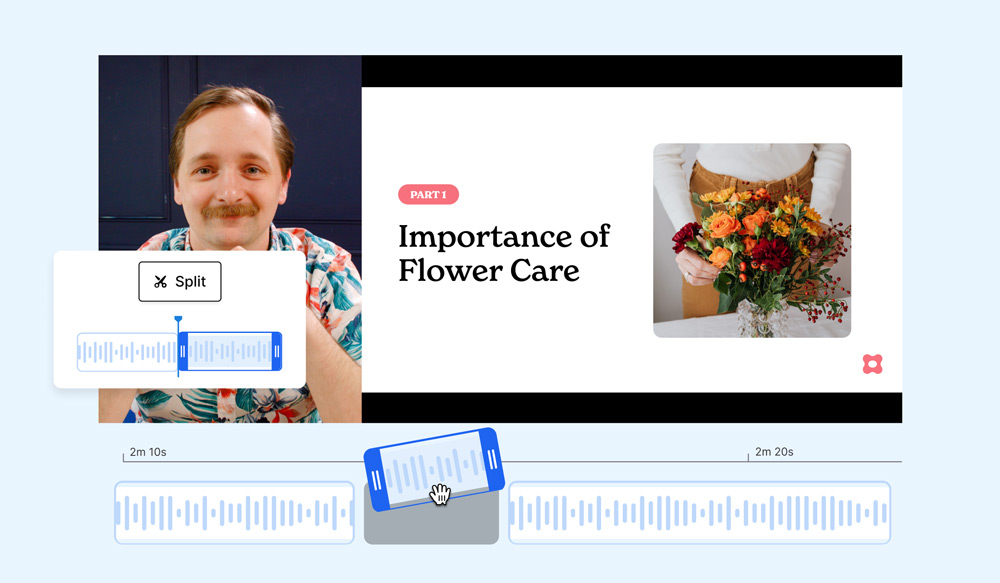Click the 2m 10s mark on the timeline ruler

point(148,452)
